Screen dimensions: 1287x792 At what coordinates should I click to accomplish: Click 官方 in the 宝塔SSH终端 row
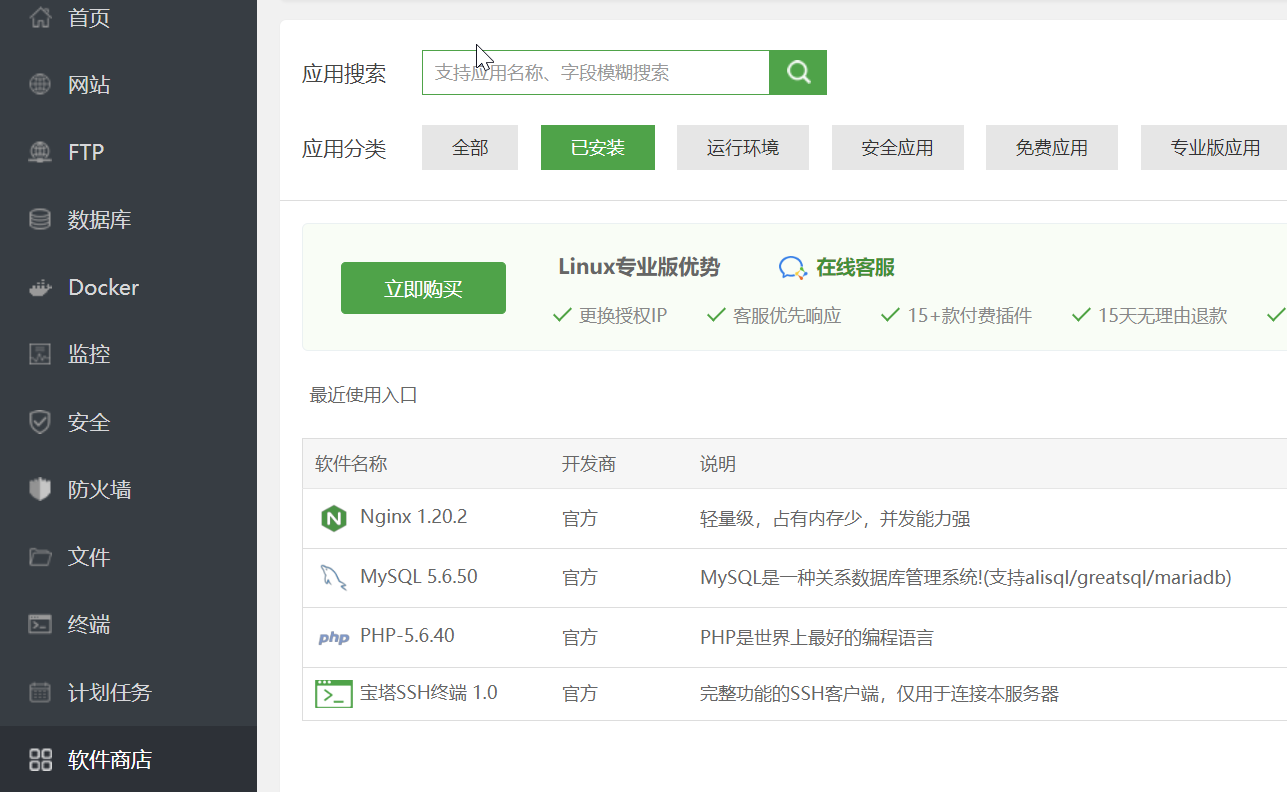pyautogui.click(x=580, y=694)
